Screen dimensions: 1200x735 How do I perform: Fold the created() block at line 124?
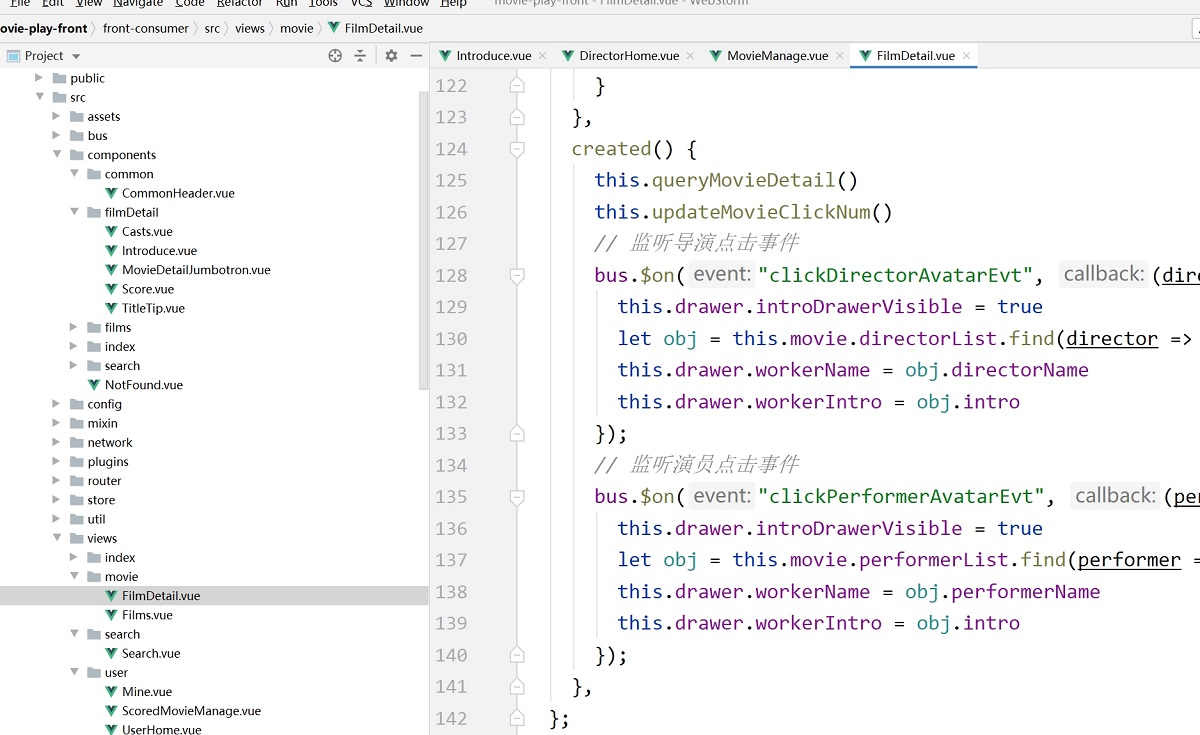click(x=517, y=149)
